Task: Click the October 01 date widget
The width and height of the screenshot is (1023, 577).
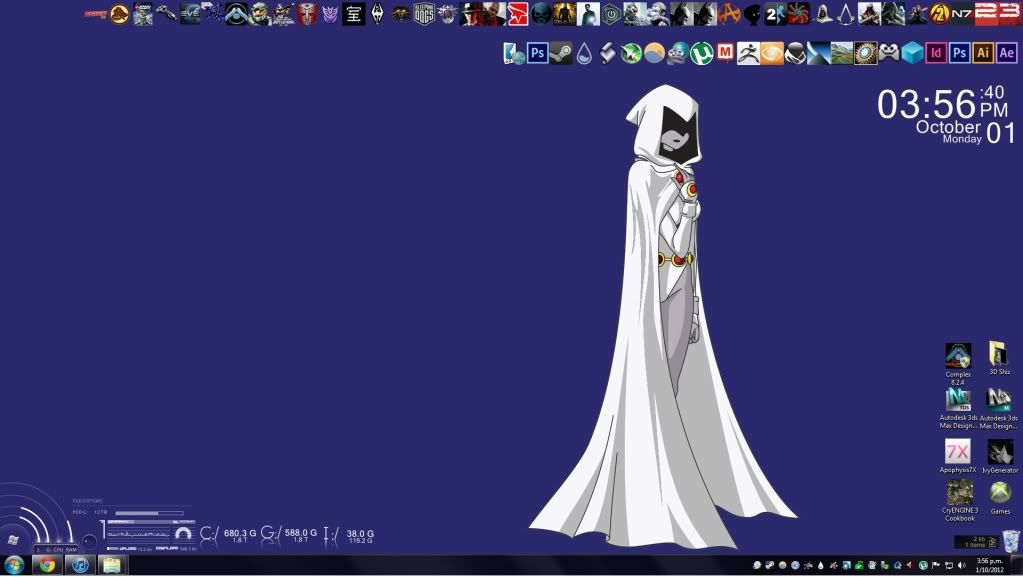Action: 966,132
